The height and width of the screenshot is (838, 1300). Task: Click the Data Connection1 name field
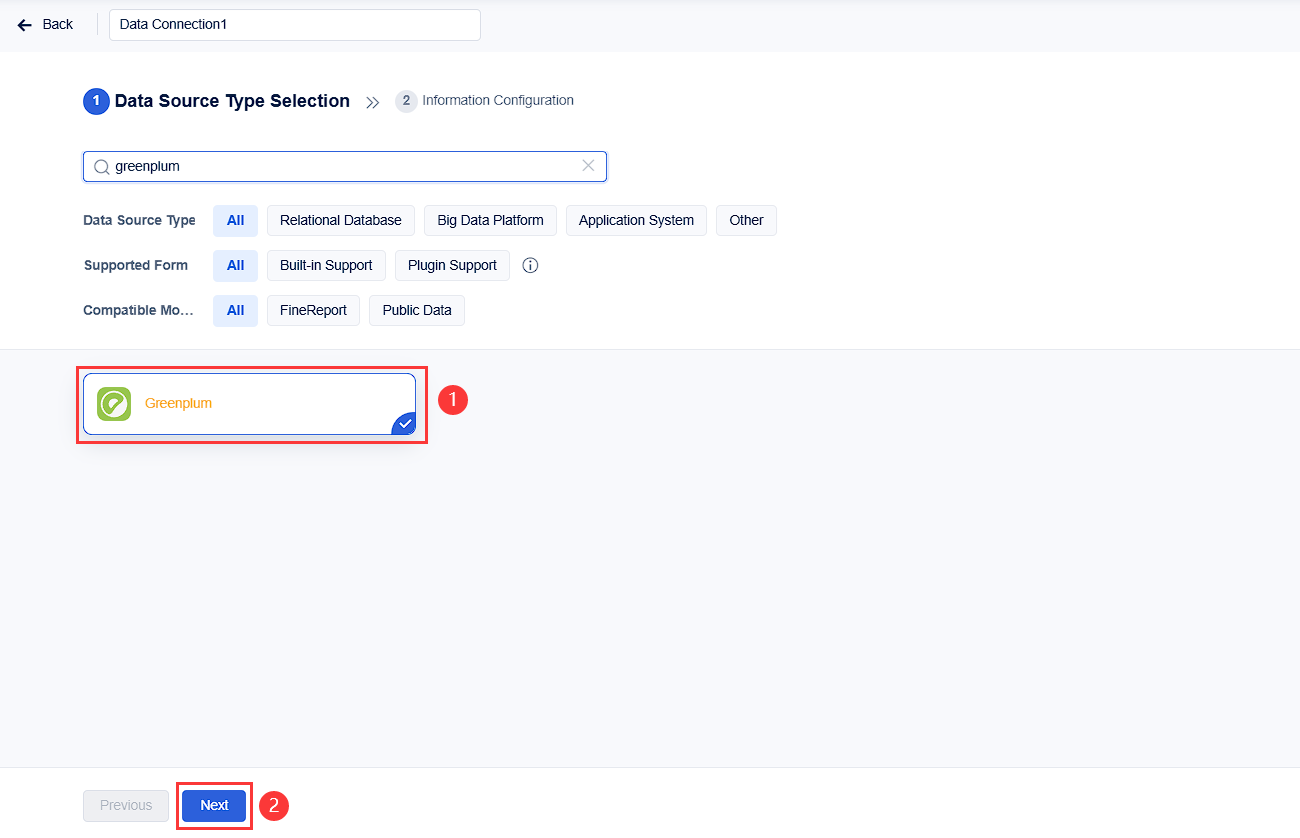coord(294,24)
